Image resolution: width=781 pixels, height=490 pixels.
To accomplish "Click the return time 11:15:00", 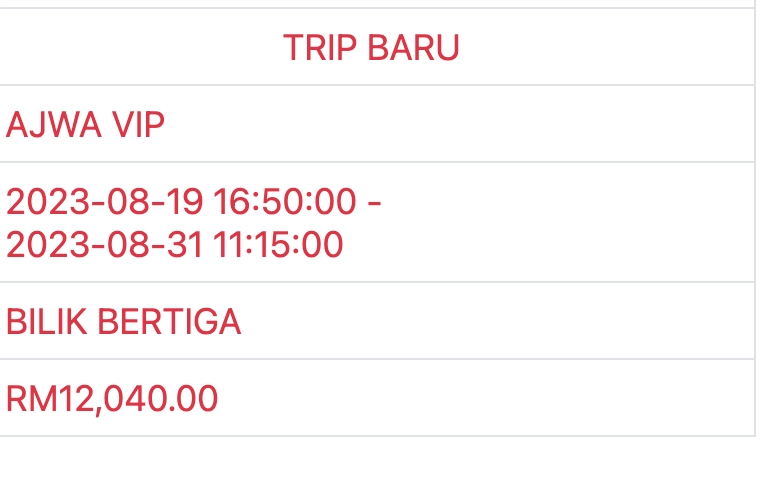I will point(277,244).
